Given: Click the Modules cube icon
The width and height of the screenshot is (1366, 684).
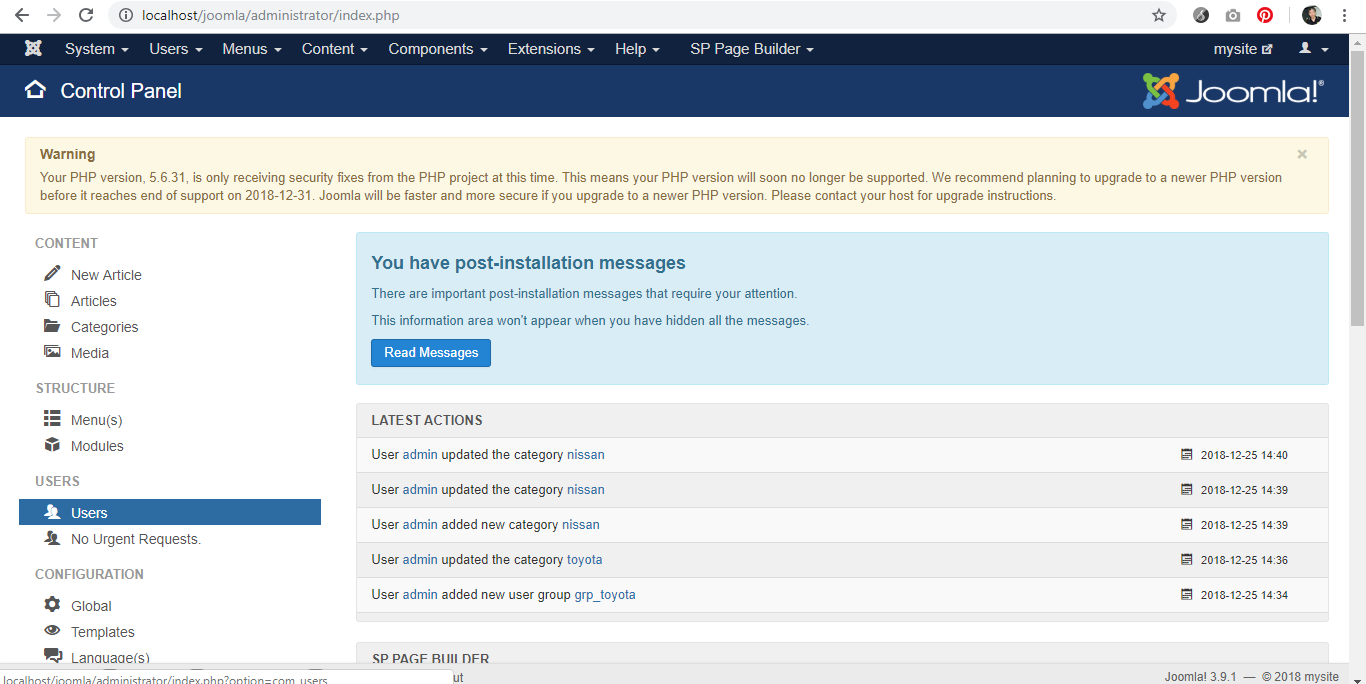Looking at the screenshot, I should click(x=52, y=445).
